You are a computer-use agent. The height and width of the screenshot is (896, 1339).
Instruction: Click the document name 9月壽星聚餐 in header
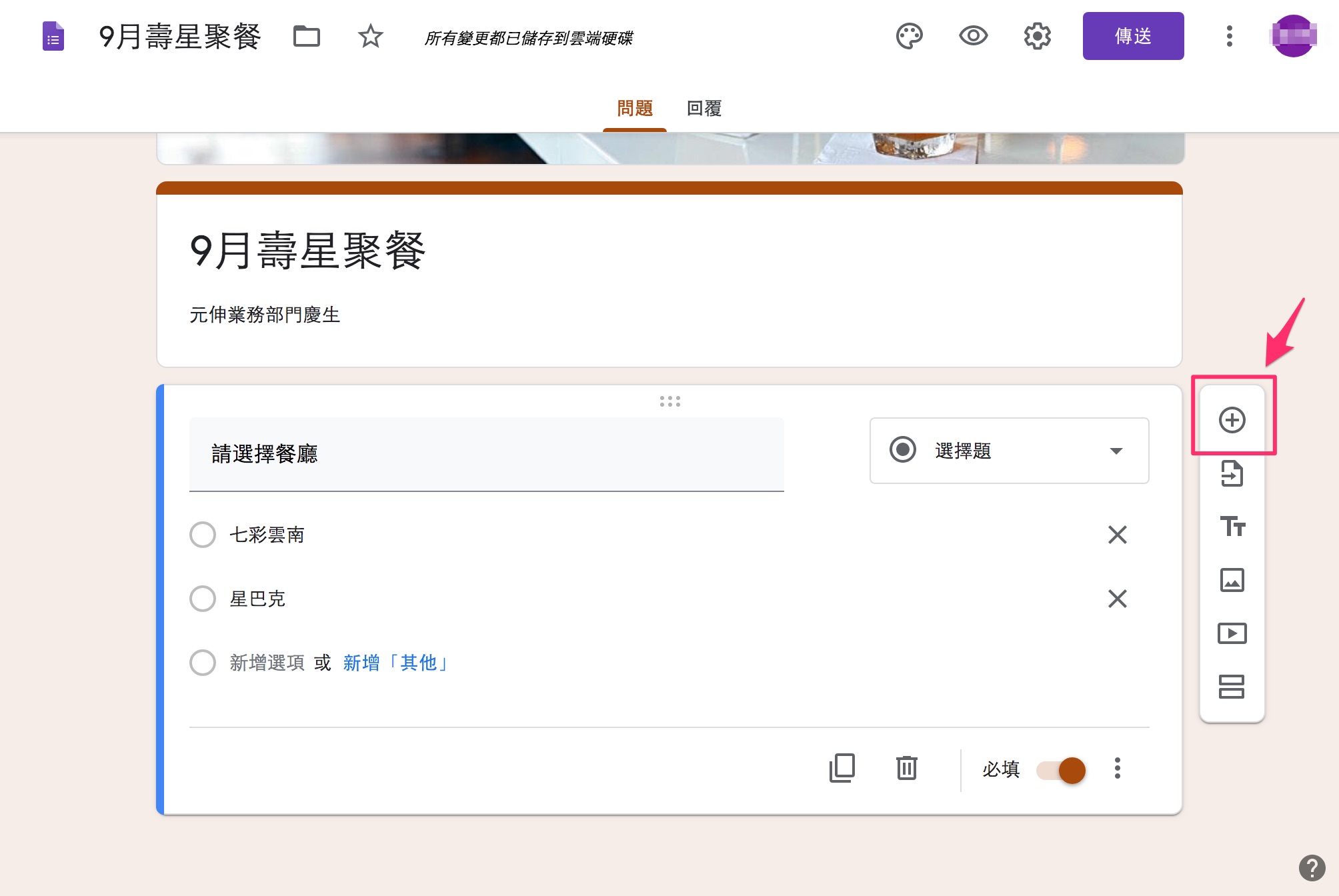[x=180, y=36]
